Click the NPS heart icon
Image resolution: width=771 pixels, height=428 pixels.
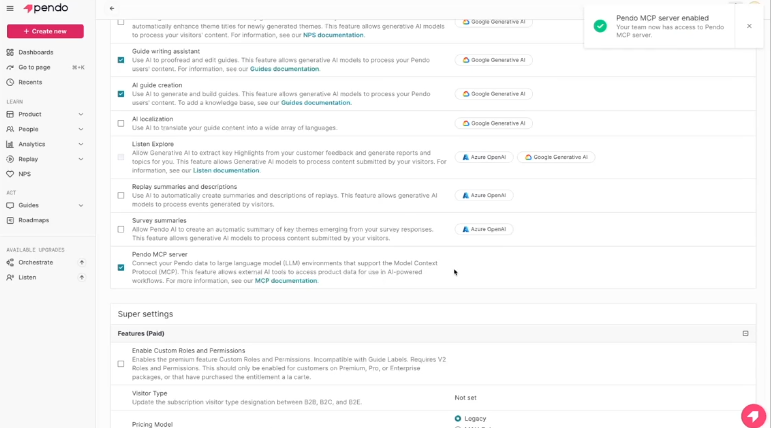(10, 174)
